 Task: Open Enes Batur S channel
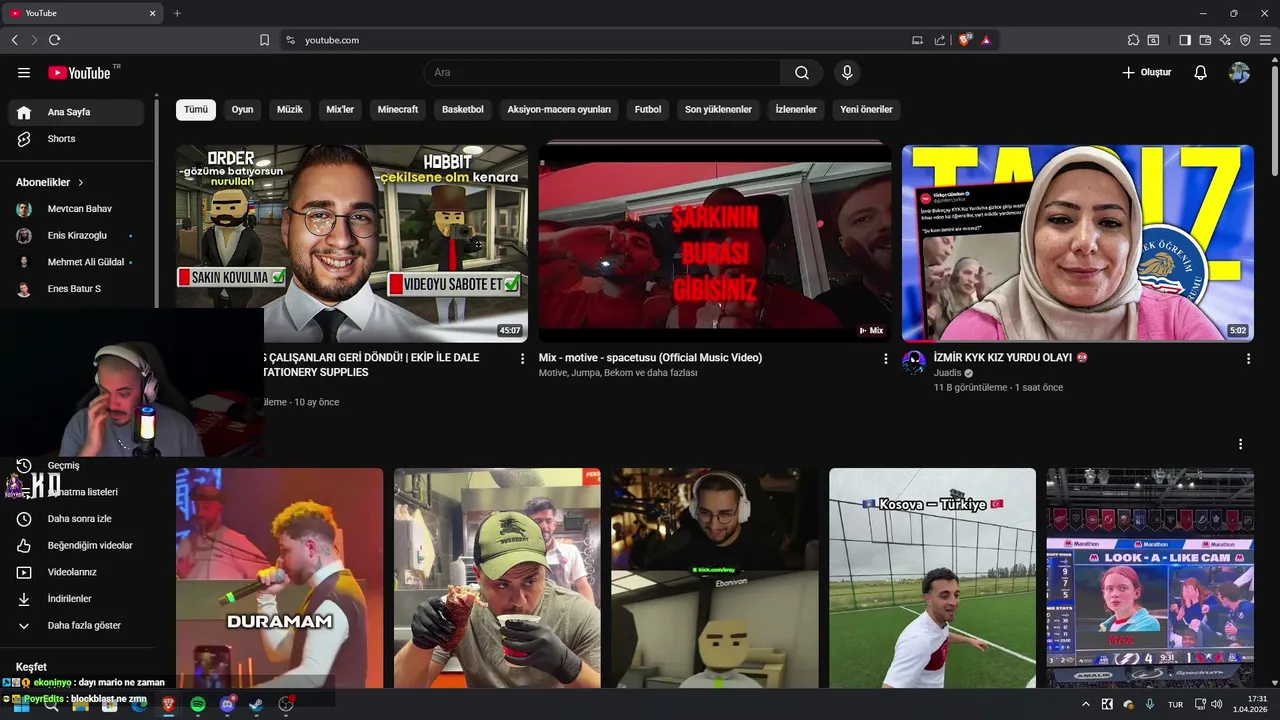click(76, 289)
